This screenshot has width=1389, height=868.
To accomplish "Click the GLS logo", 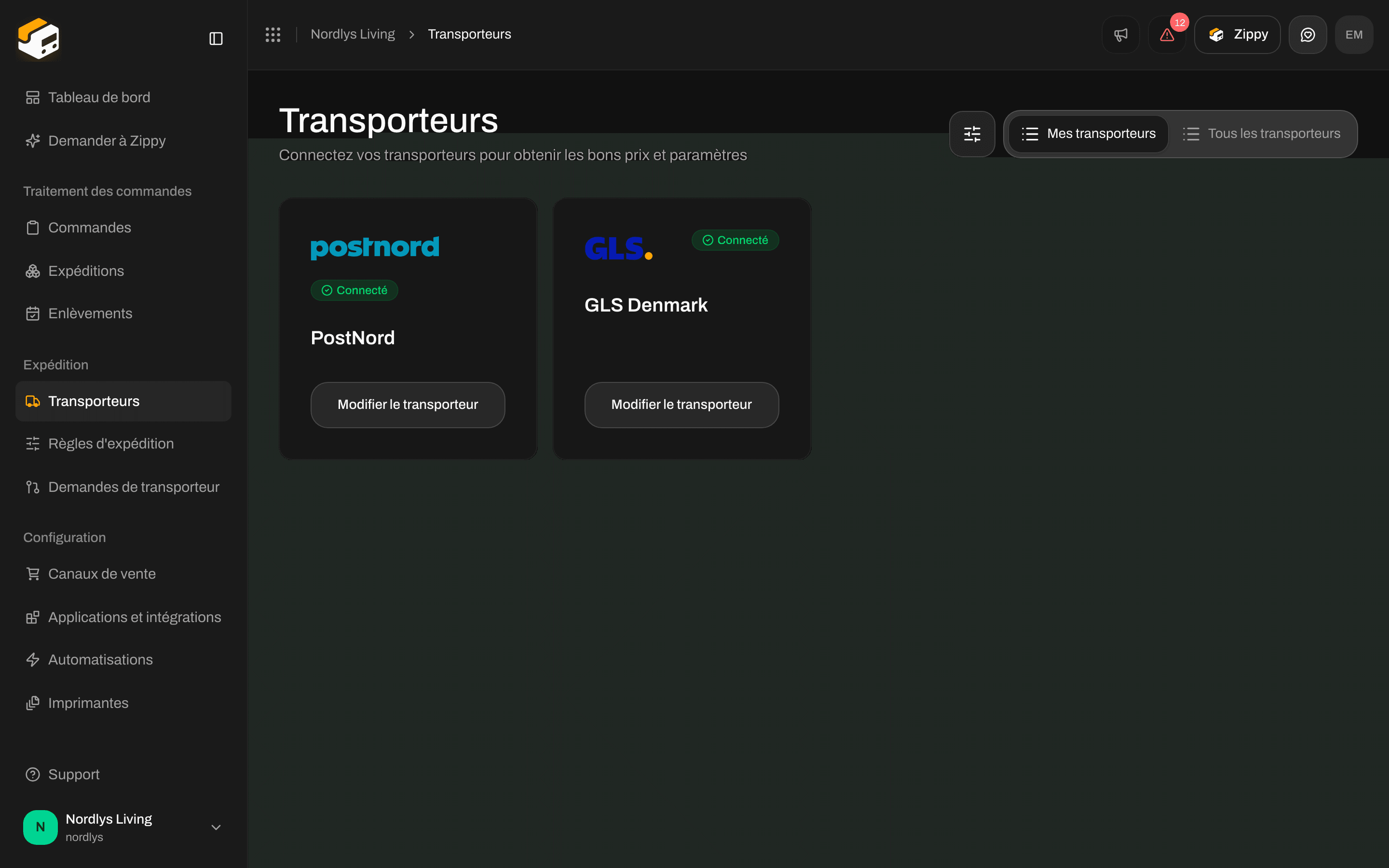I will [618, 248].
